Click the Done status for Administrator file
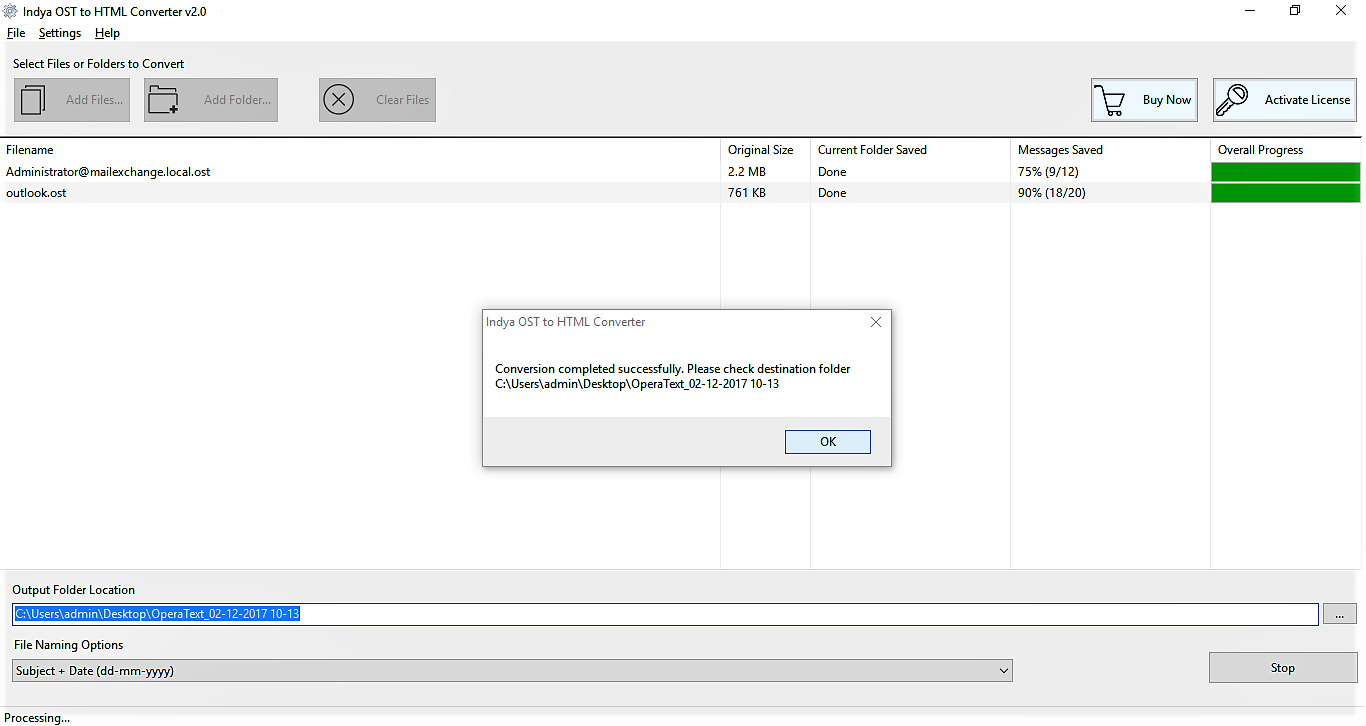Image resolution: width=1366 pixels, height=726 pixels. pos(832,172)
